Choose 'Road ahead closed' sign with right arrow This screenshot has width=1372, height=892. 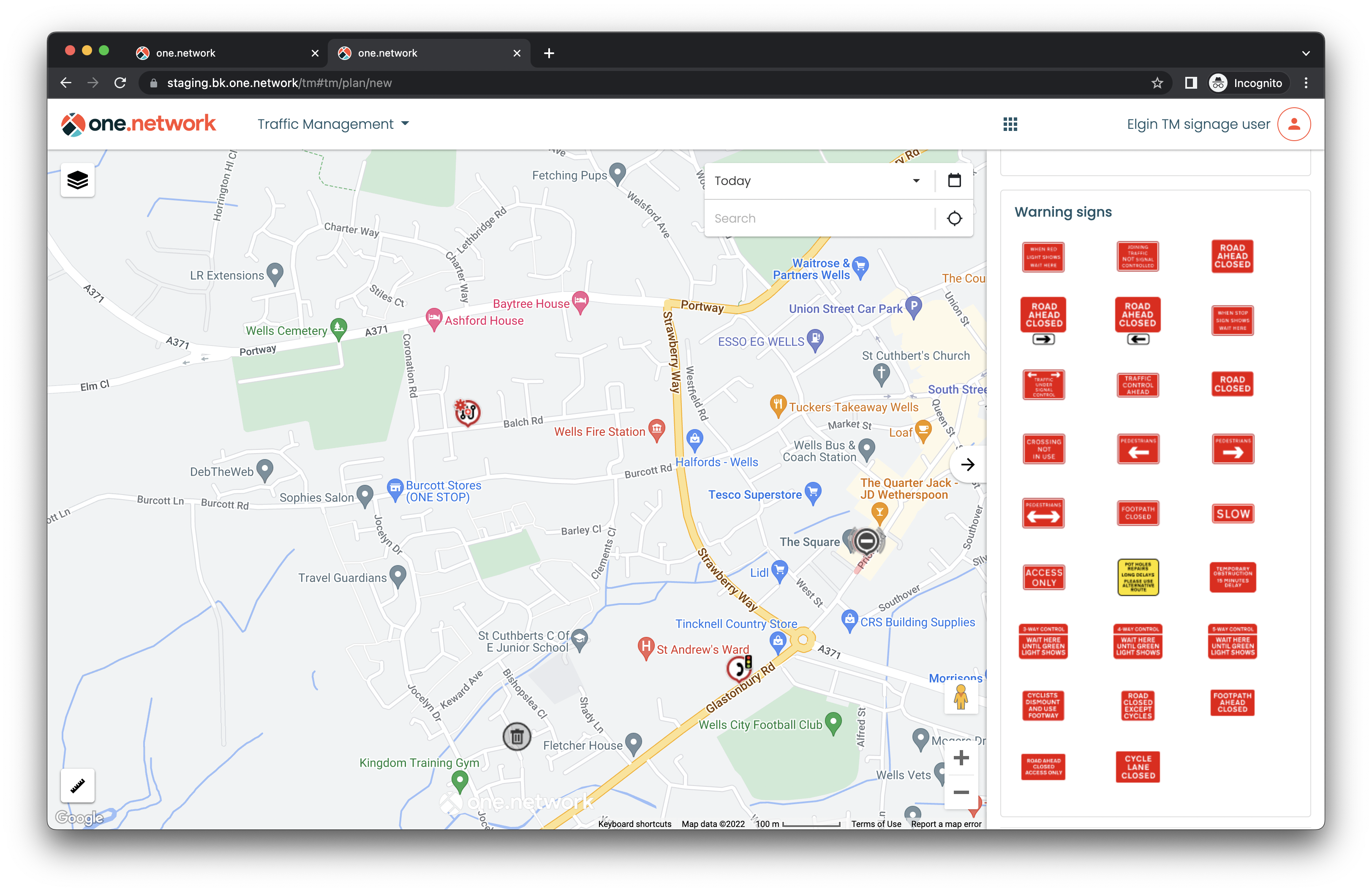click(1043, 321)
